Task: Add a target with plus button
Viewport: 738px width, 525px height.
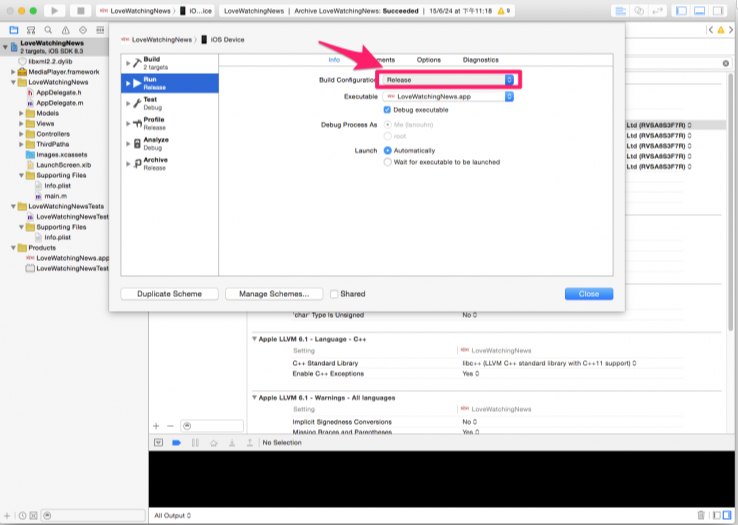Action: coord(156,426)
